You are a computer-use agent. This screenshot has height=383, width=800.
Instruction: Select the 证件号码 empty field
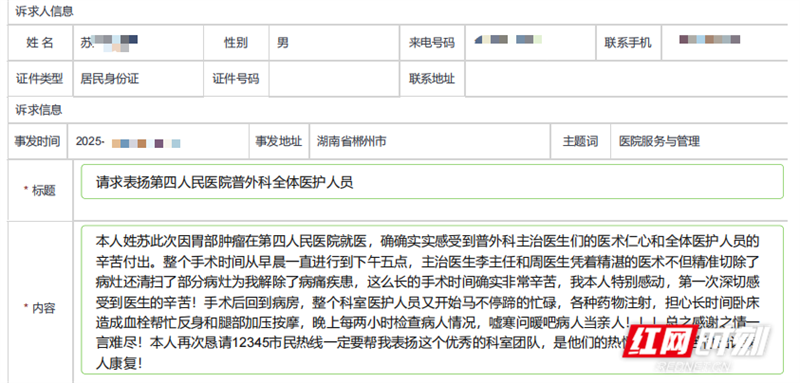[x=334, y=79]
